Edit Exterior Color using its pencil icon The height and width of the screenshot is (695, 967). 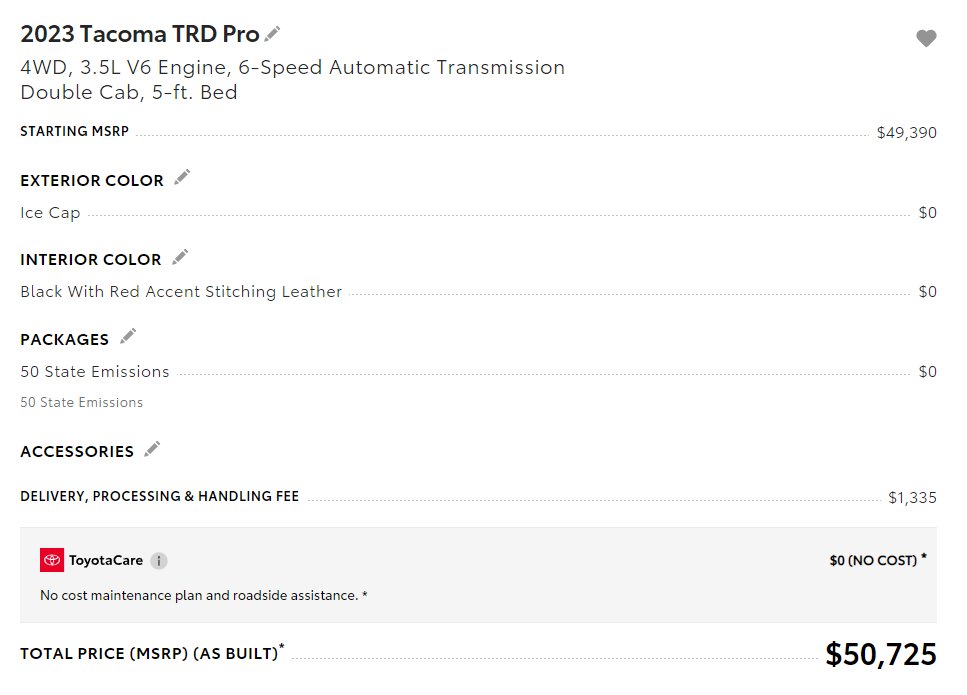coord(182,178)
